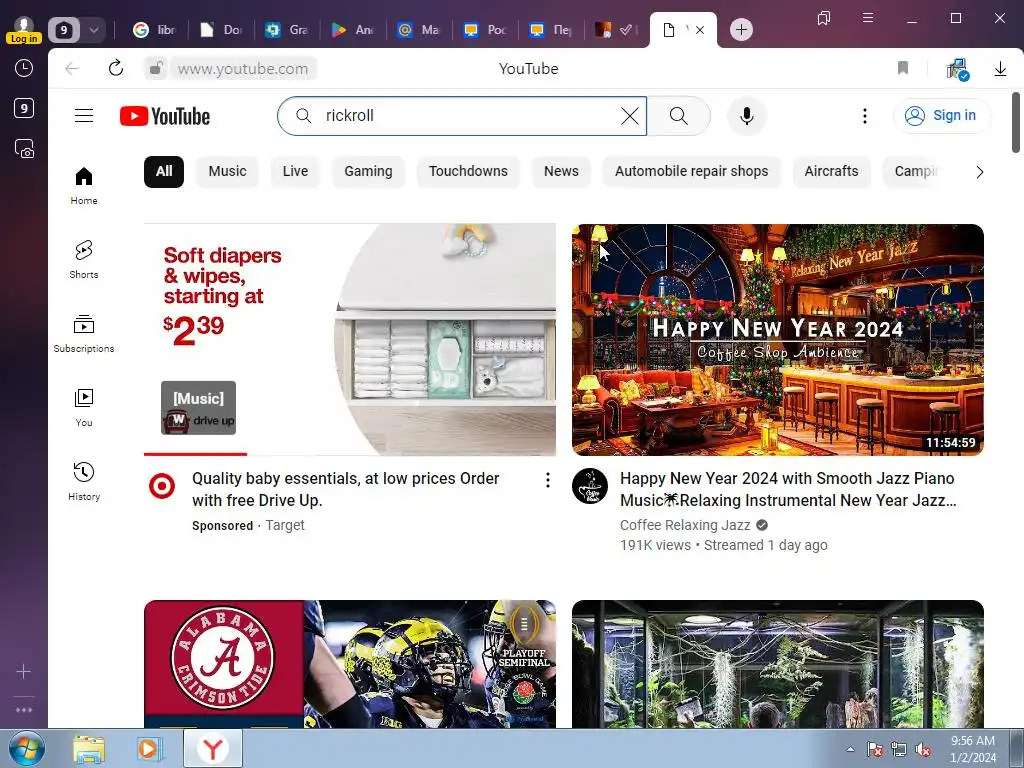Click Quality baby essentials ad title

coord(345,489)
